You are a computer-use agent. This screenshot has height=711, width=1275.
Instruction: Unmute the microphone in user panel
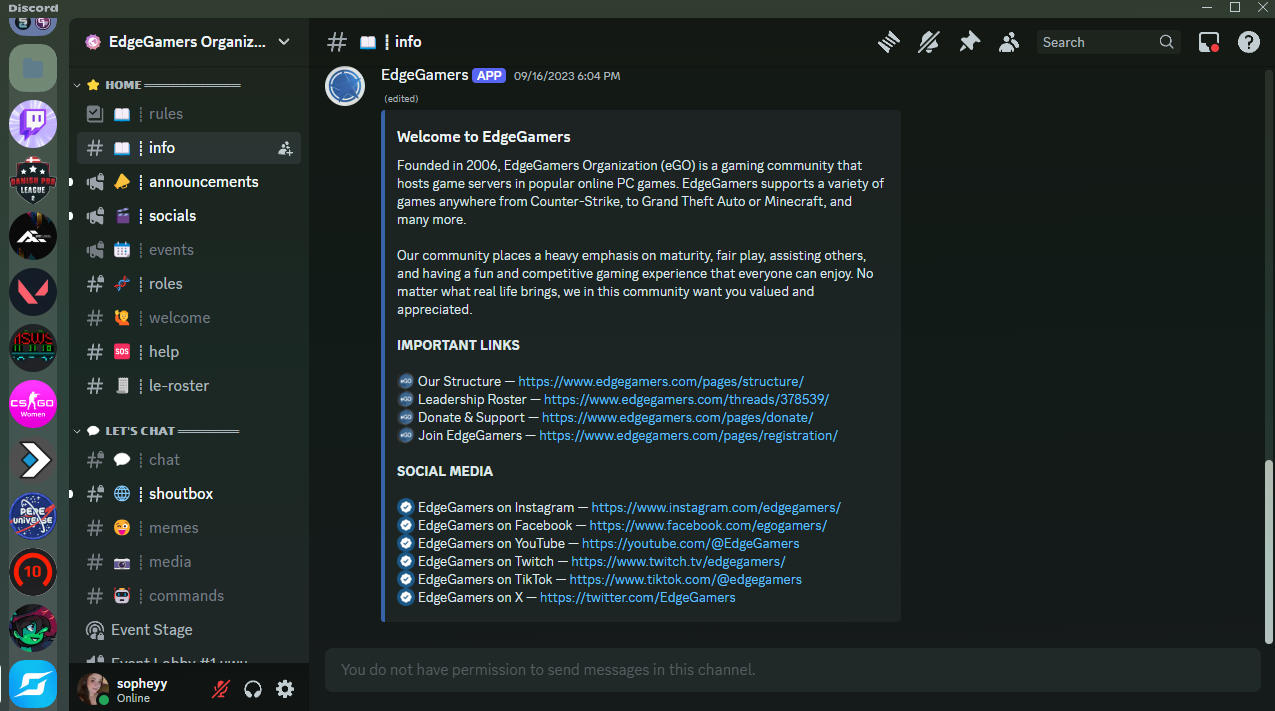click(x=221, y=689)
